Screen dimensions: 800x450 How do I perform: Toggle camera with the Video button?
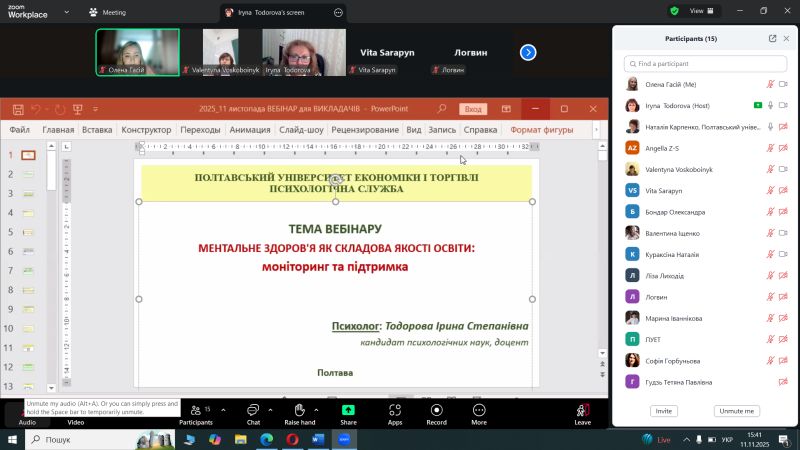pyautogui.click(x=76, y=411)
